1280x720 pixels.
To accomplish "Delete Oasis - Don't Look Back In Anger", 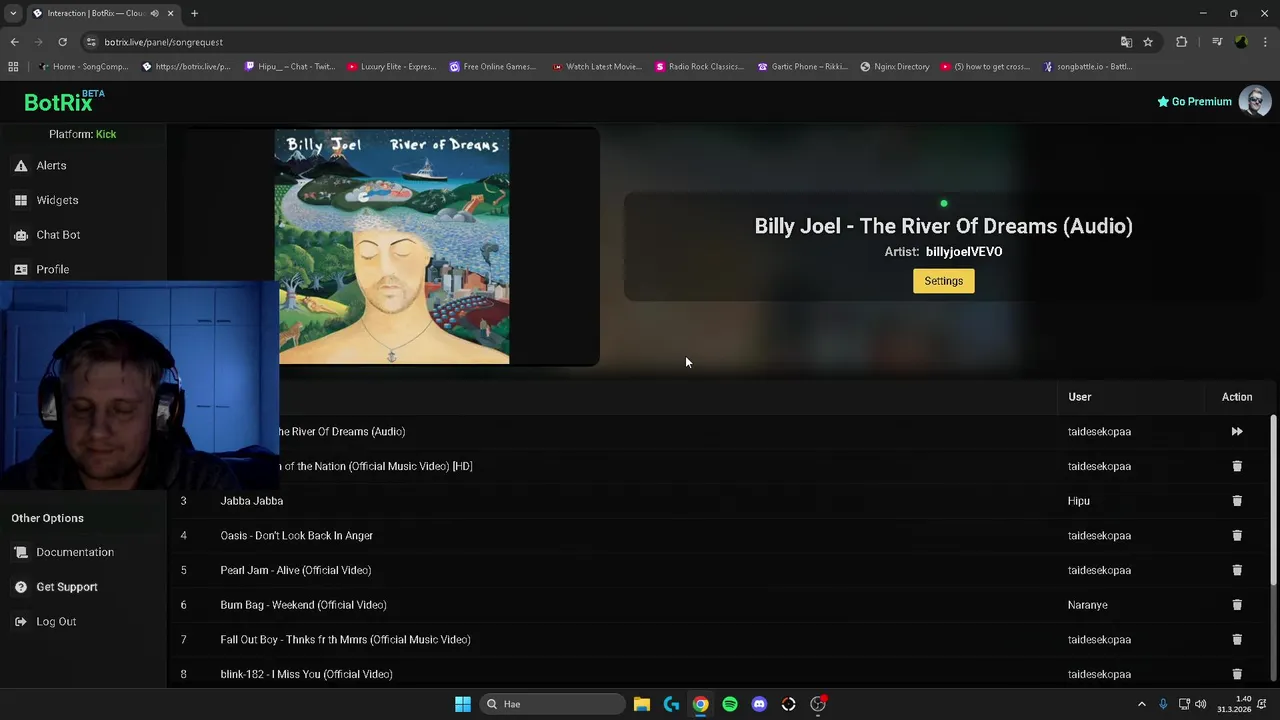I will [x=1237, y=536].
